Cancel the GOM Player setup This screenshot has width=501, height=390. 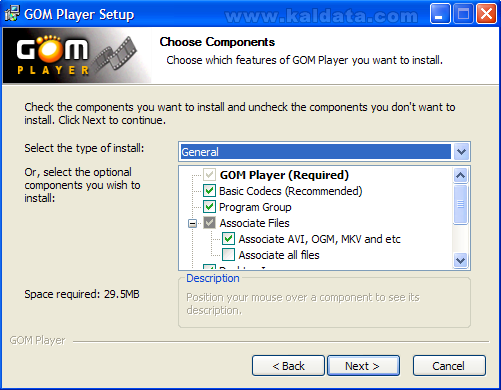pos(449,366)
